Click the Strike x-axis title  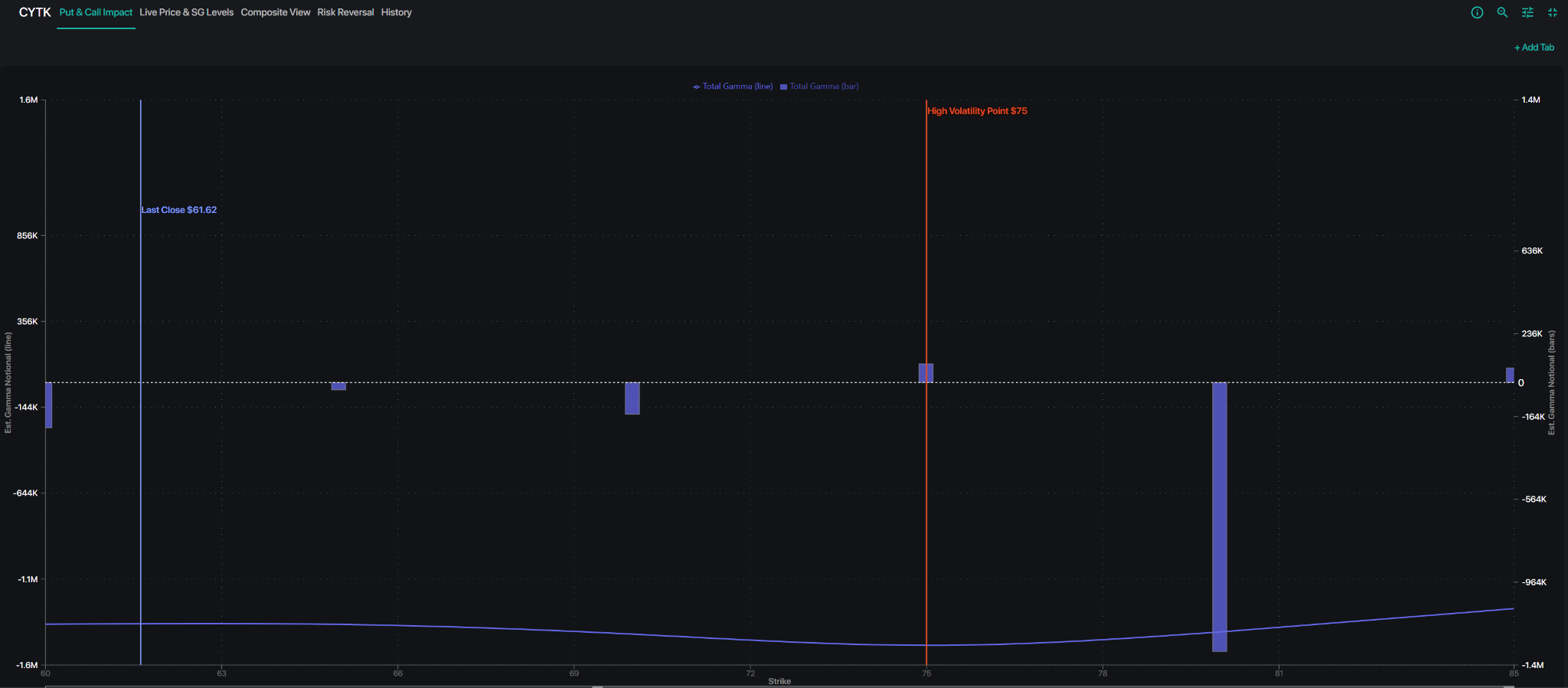click(779, 681)
